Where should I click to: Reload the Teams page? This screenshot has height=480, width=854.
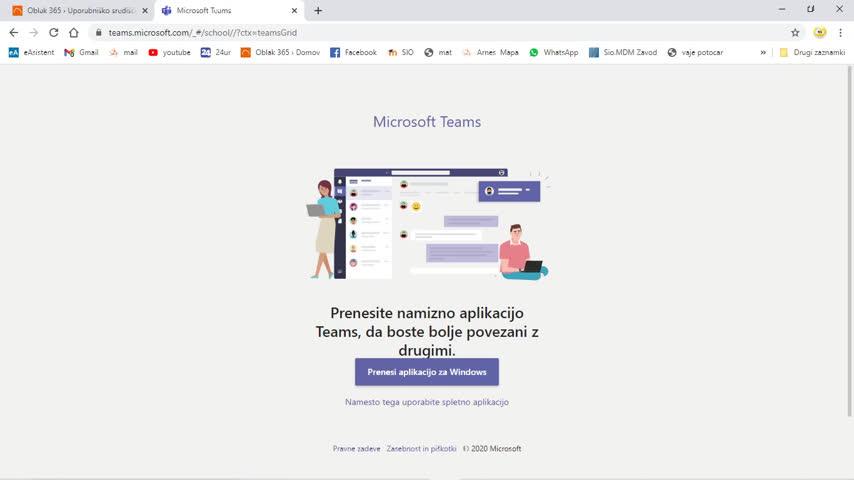53,32
